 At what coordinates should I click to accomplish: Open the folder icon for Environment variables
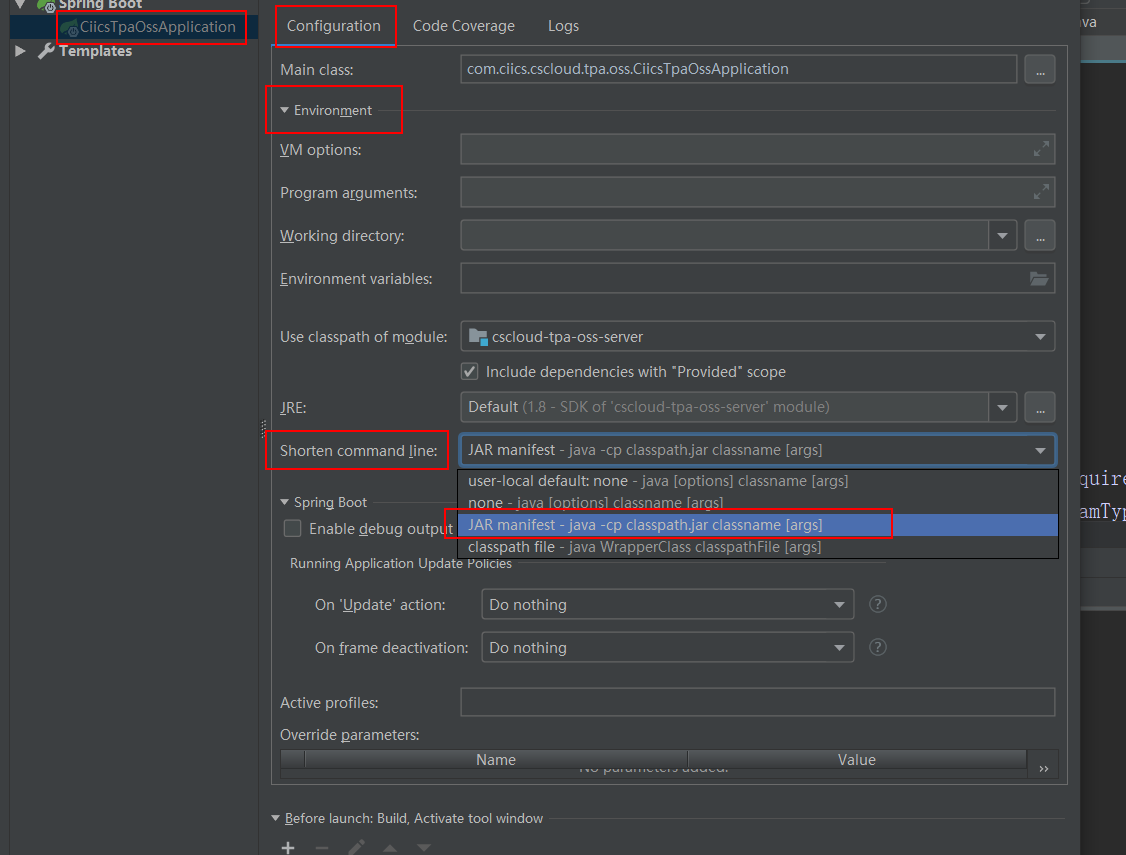click(x=1040, y=278)
